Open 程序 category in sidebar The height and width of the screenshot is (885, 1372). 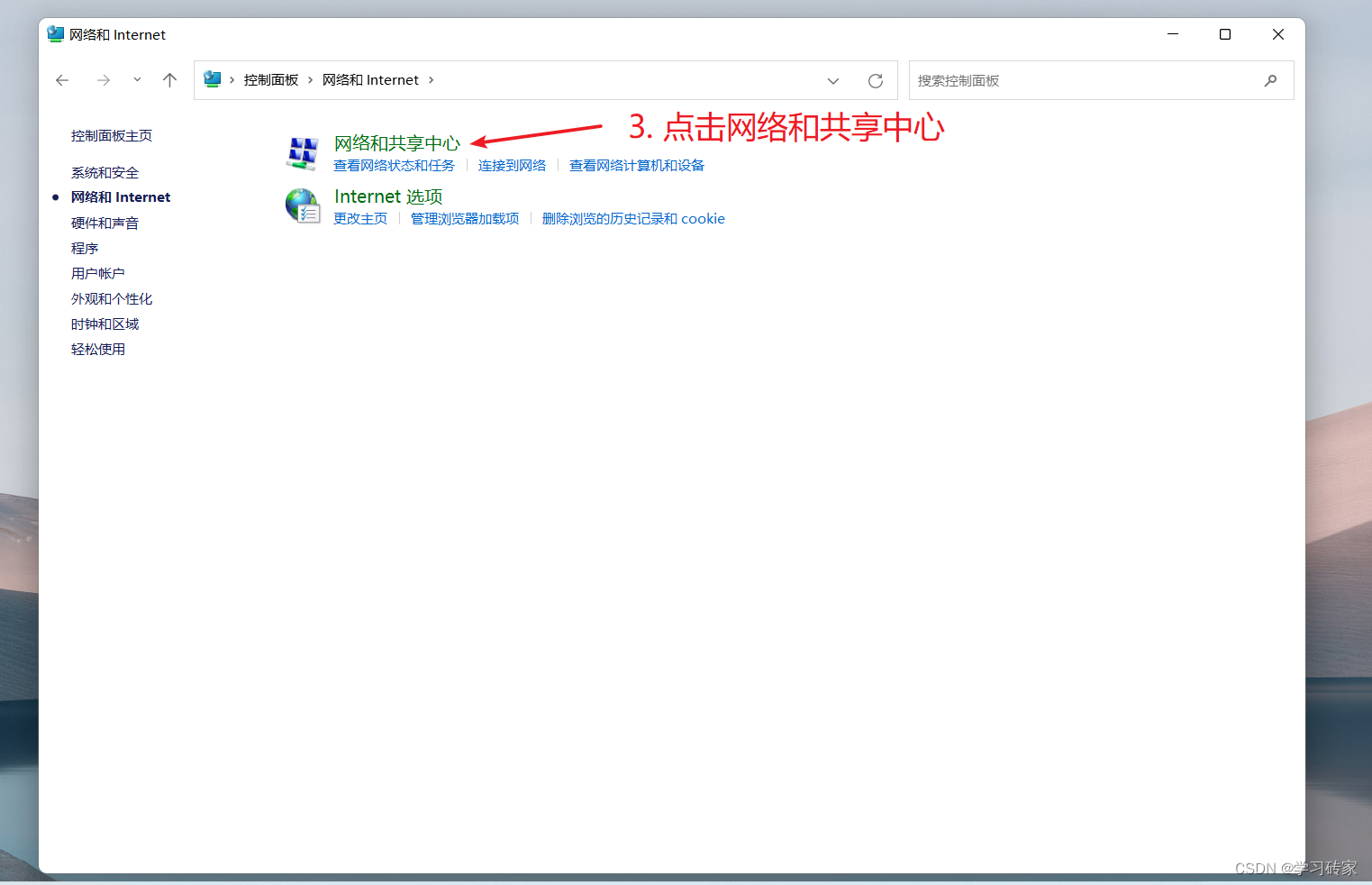pyautogui.click(x=85, y=249)
